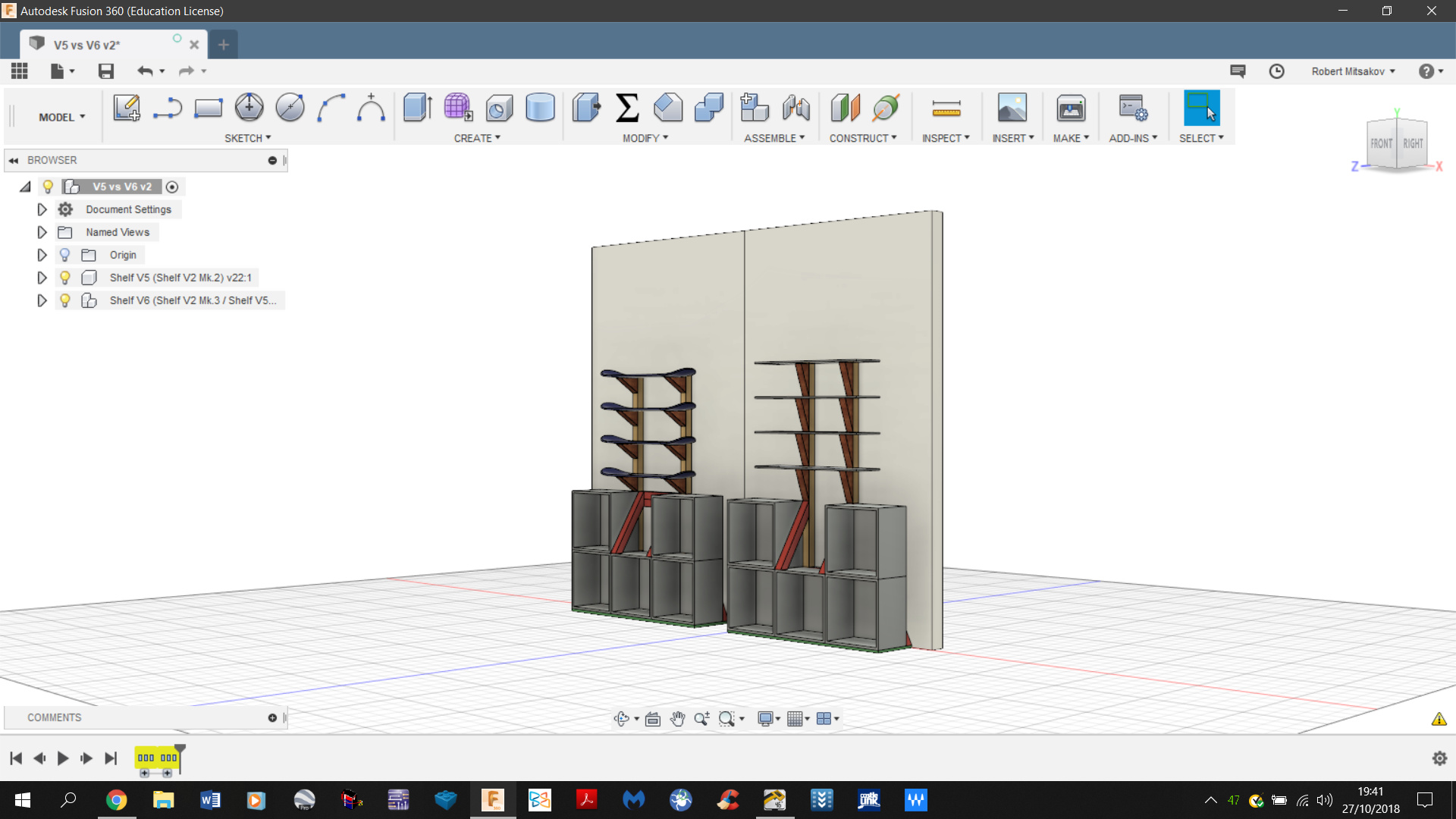Viewport: 1456px width, 819px height.
Task: Click the Measure ruler icon
Action: tap(946, 108)
